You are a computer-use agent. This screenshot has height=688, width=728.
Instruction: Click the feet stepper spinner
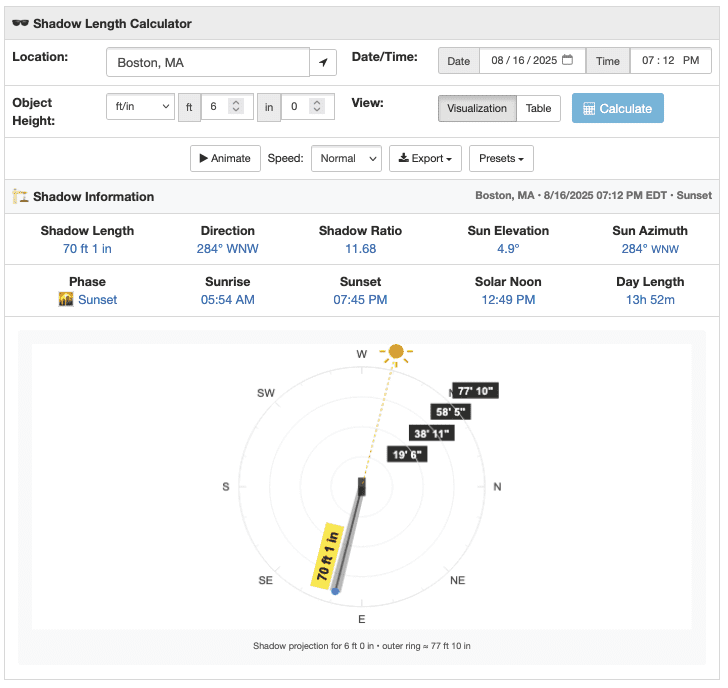pos(235,106)
